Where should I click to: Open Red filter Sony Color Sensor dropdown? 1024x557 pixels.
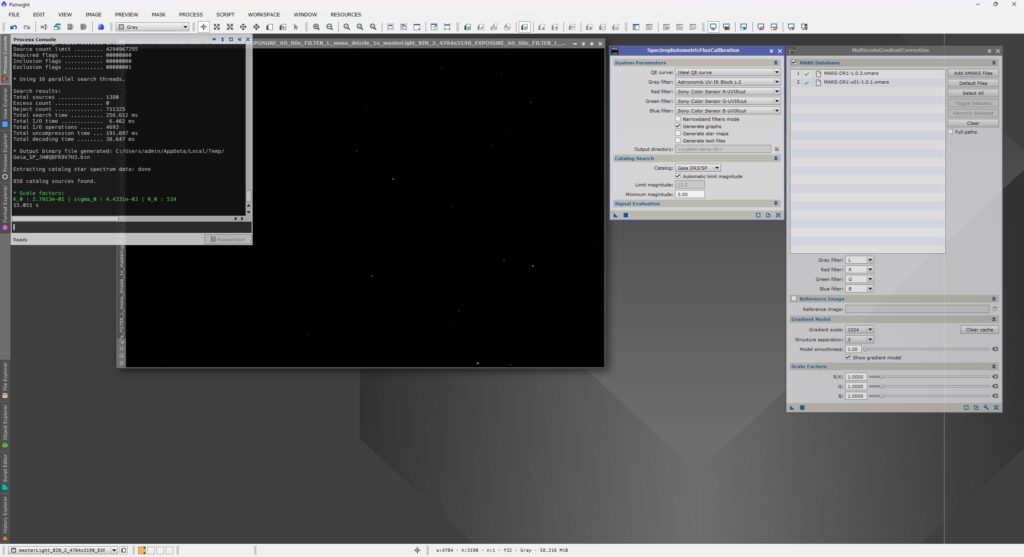(x=728, y=91)
